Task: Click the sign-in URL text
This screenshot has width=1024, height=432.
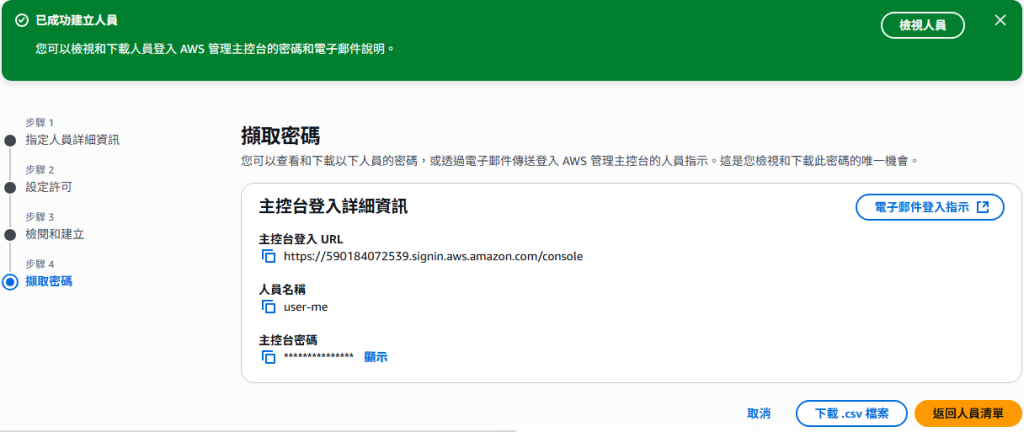Action: (433, 256)
